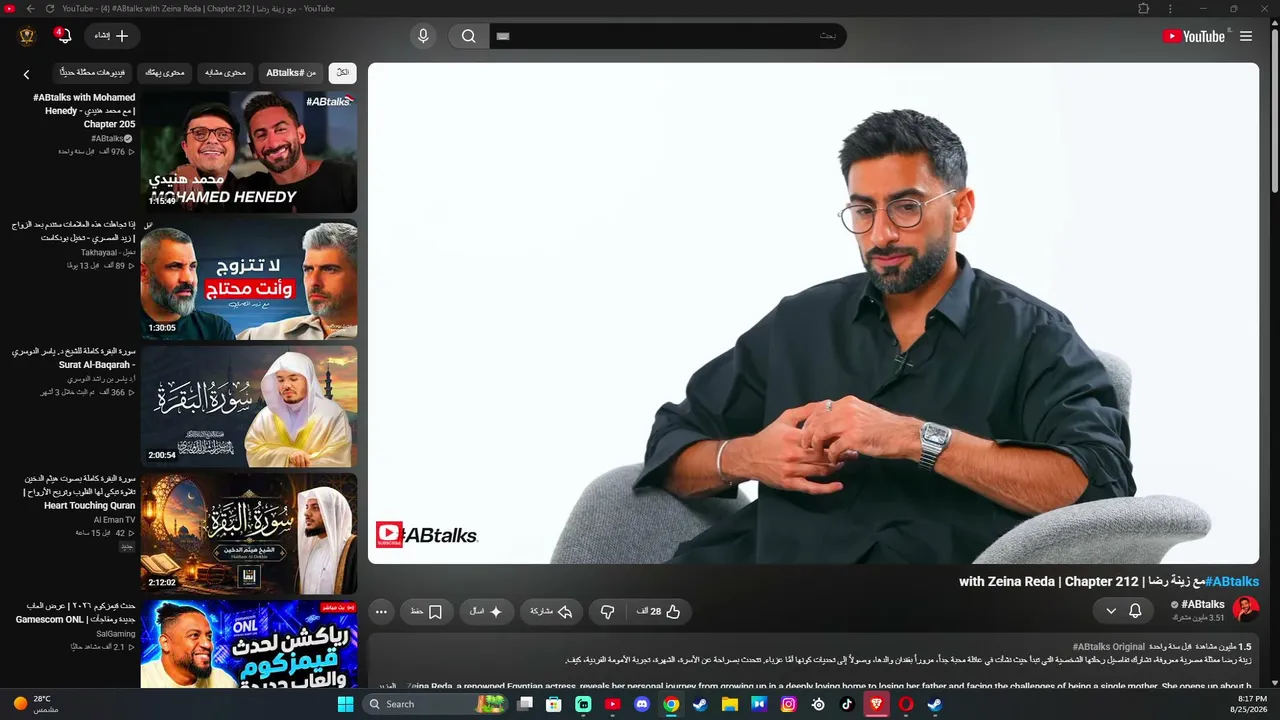Click the video player to pause or play

coord(813,313)
